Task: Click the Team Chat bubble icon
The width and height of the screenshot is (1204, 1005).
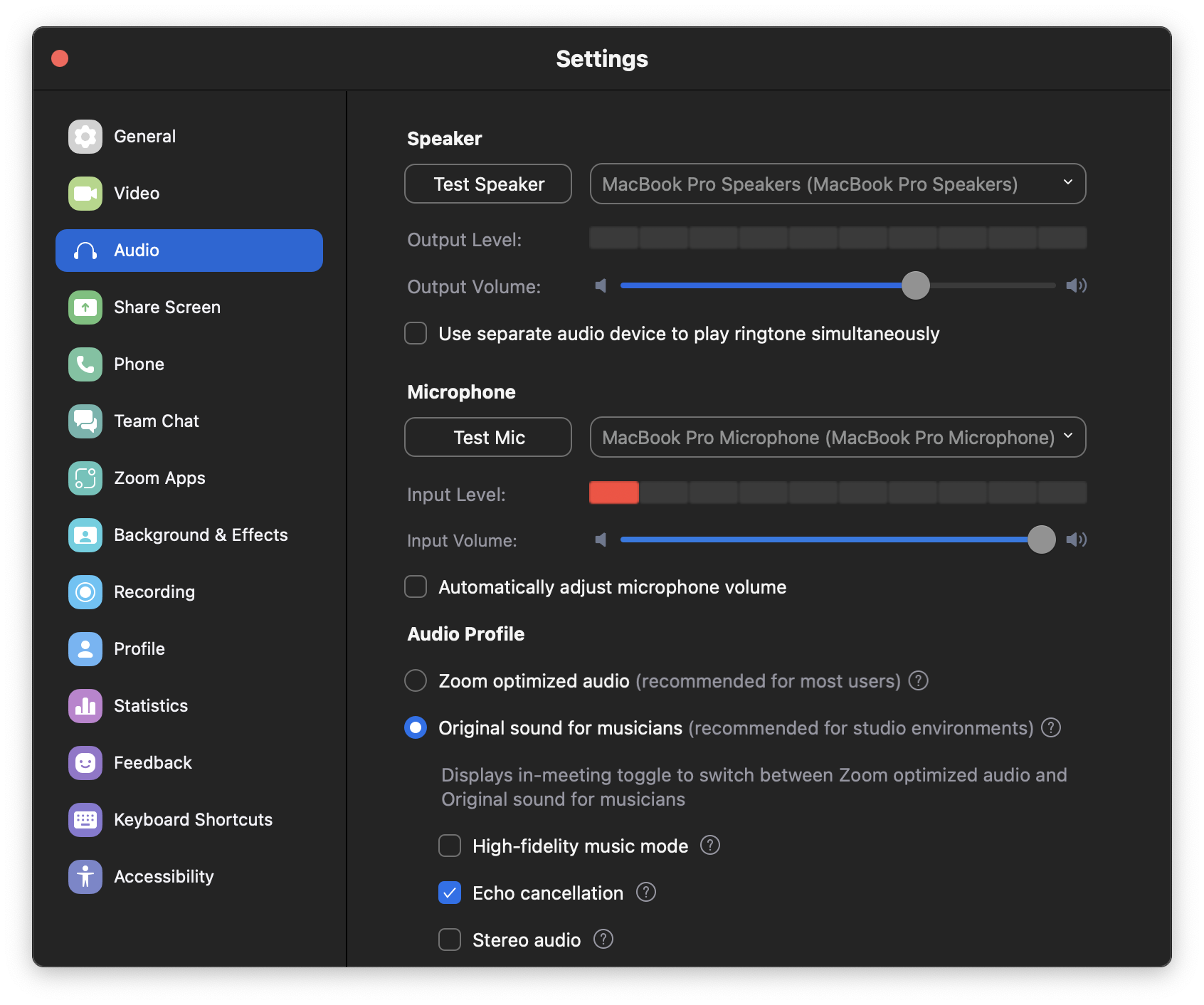Action: click(85, 421)
